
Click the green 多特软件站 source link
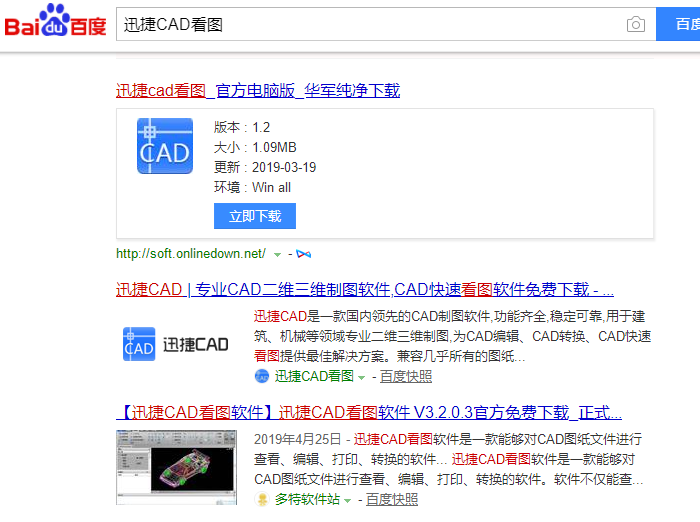[307, 499]
